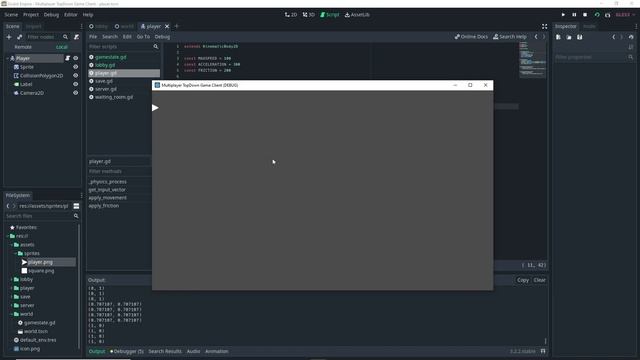Open the Search Results panel
Screen dimensions: 640x360
coord(165,351)
